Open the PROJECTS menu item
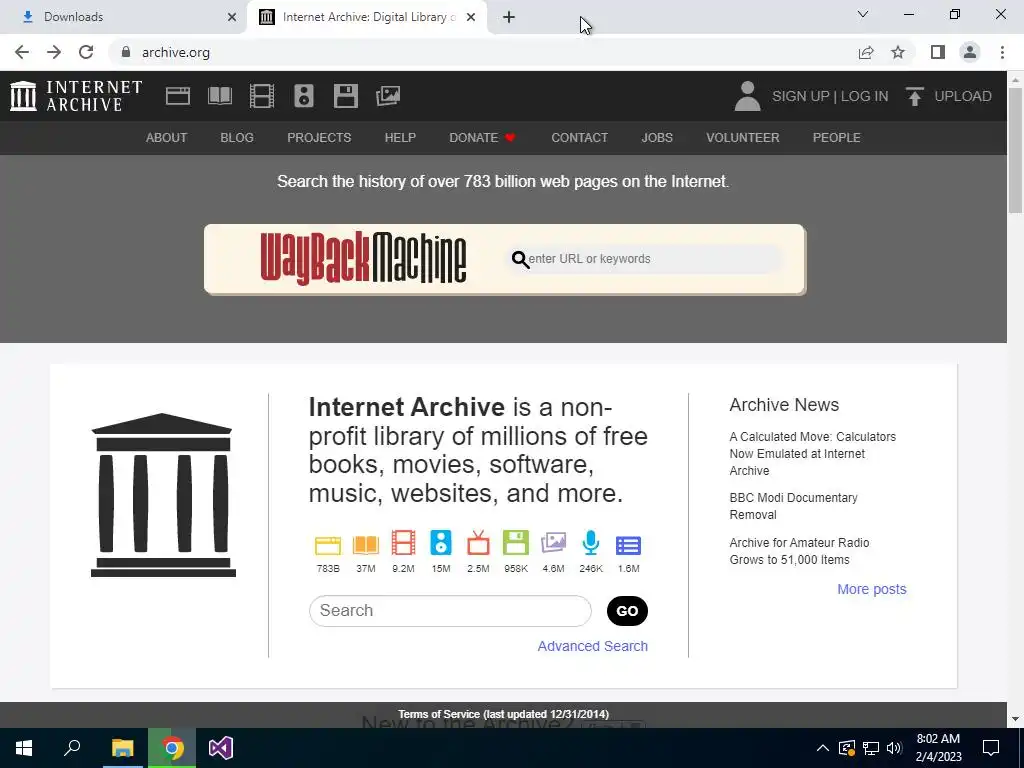This screenshot has height=768, width=1024. tap(319, 138)
